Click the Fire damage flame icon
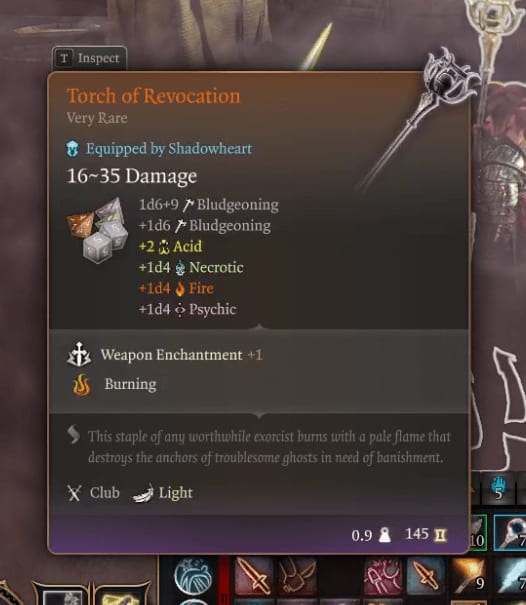The height and width of the screenshot is (605, 526). pos(180,289)
